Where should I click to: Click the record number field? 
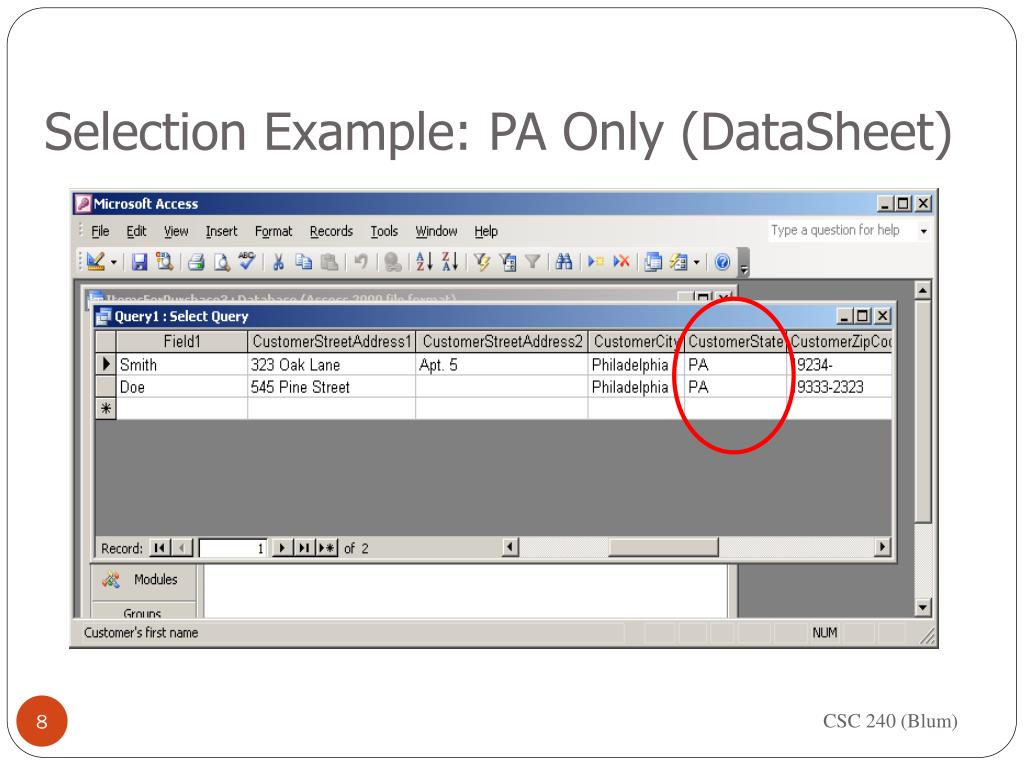point(232,548)
